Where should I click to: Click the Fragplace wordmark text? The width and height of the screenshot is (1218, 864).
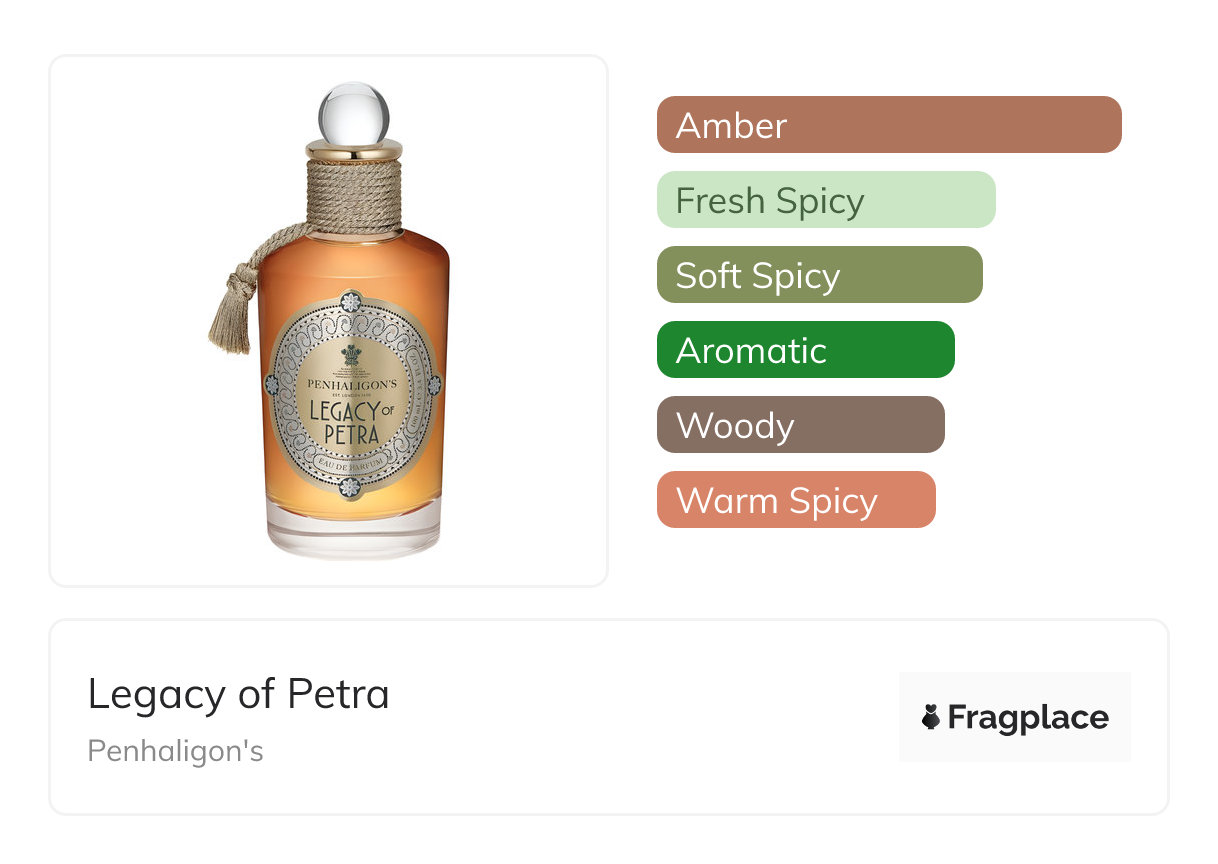[1028, 718]
